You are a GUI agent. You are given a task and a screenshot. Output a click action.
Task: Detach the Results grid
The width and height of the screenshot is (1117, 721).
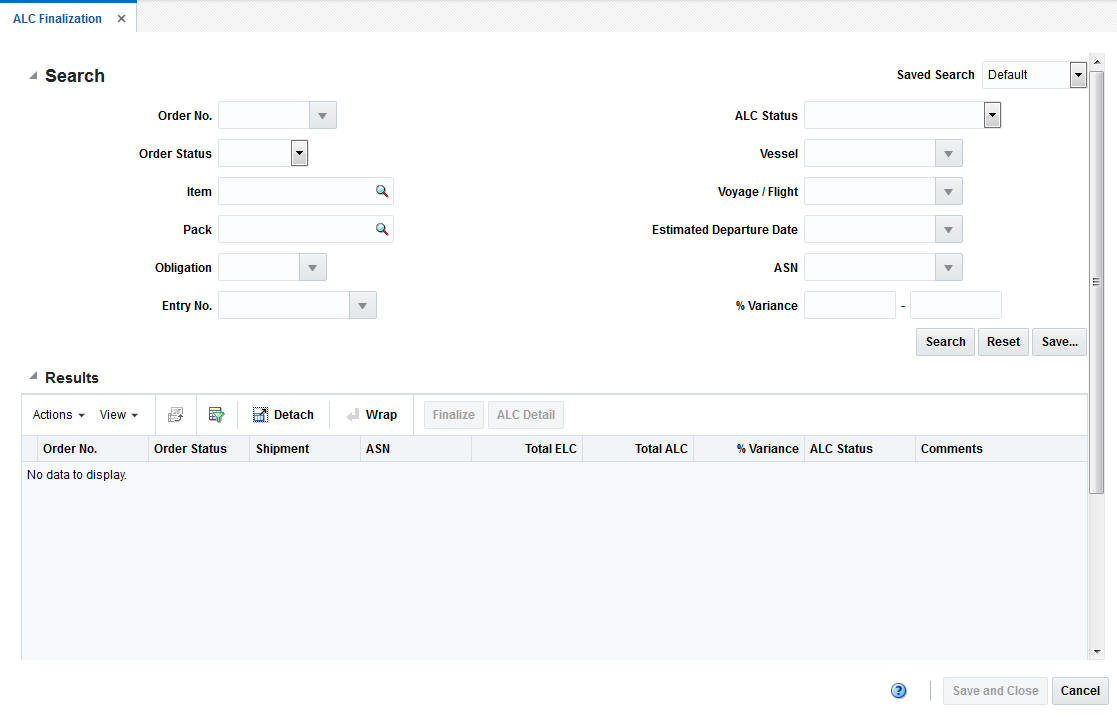(284, 414)
